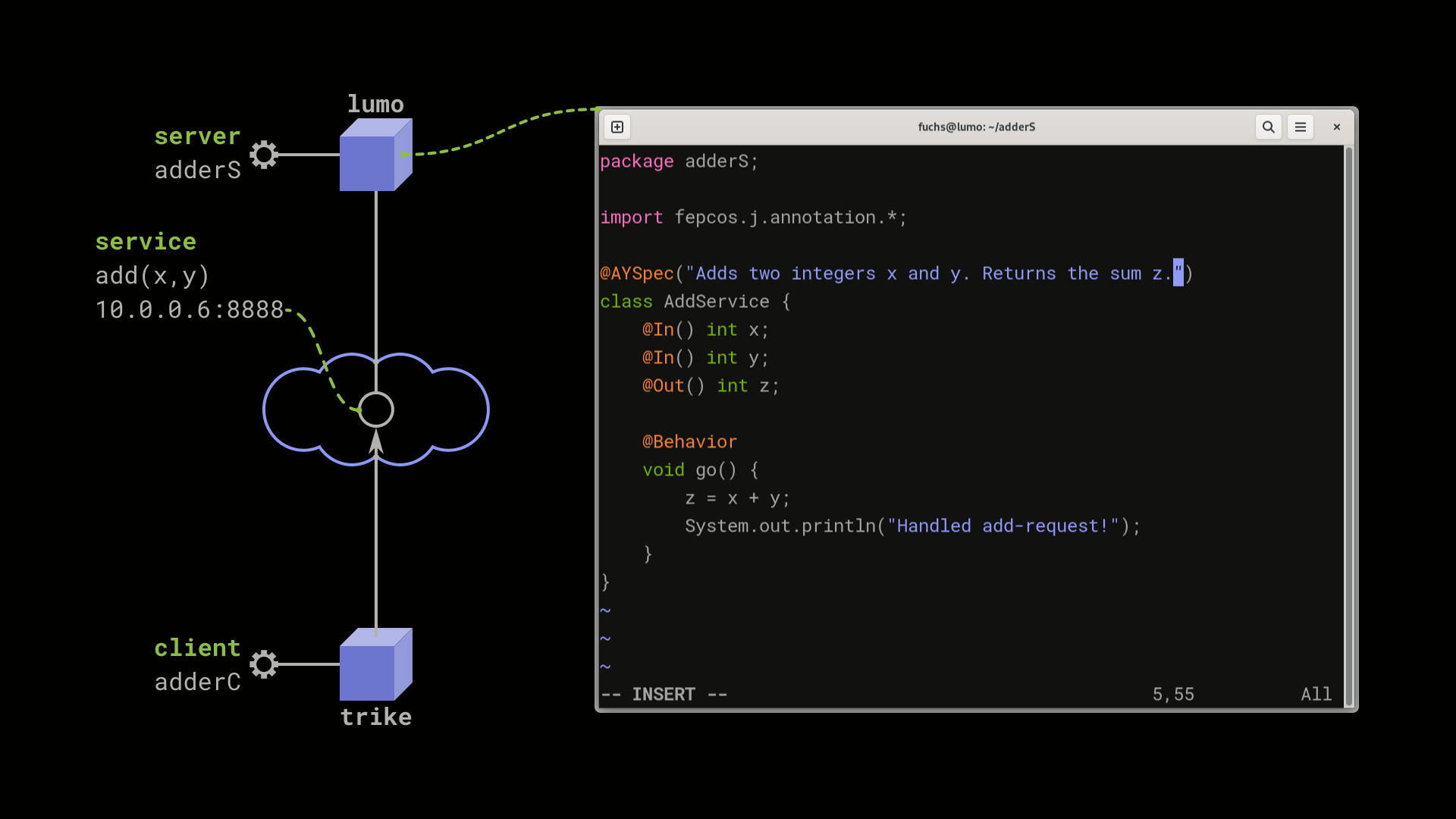Click the add(x,y) service text
This screenshot has width=1456, height=819.
pos(152,276)
